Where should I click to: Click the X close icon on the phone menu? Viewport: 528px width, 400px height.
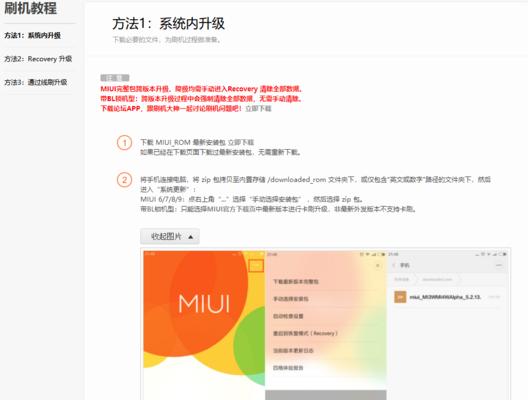click(x=377, y=266)
